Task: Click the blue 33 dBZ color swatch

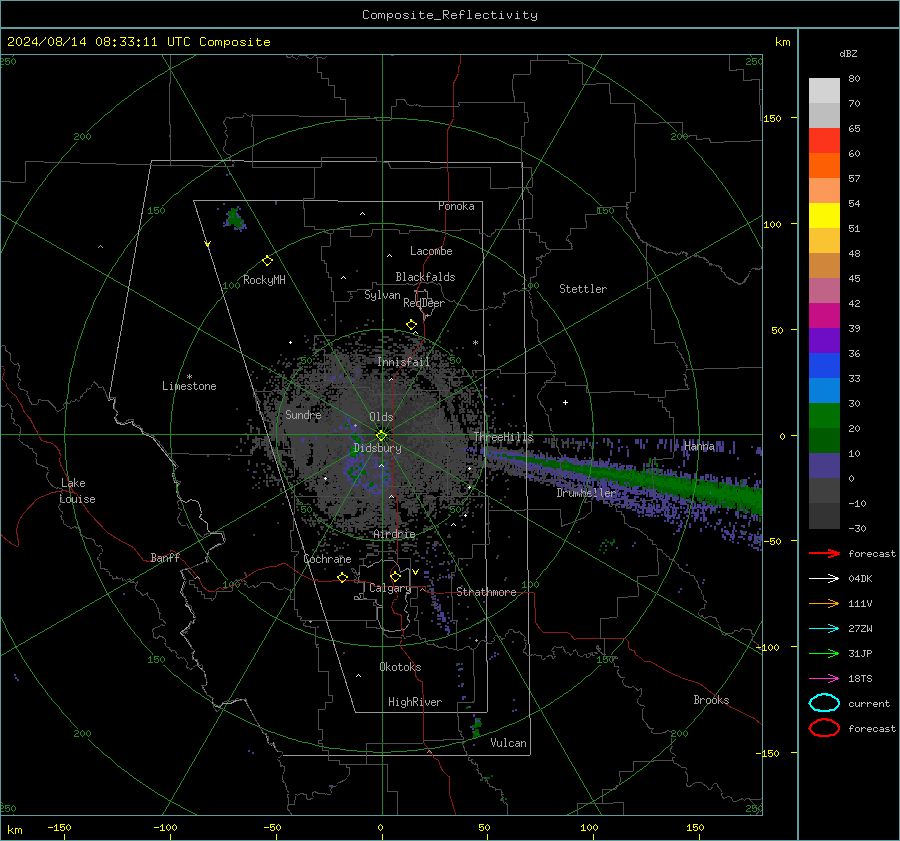Action: point(824,366)
